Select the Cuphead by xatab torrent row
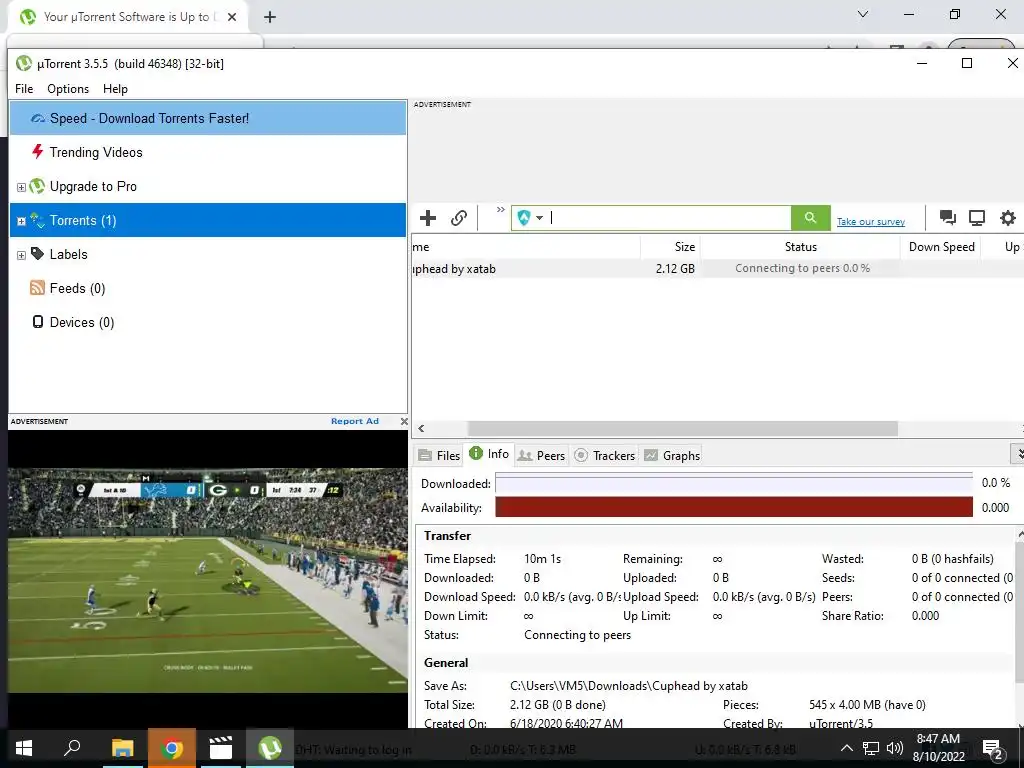 (x=717, y=268)
